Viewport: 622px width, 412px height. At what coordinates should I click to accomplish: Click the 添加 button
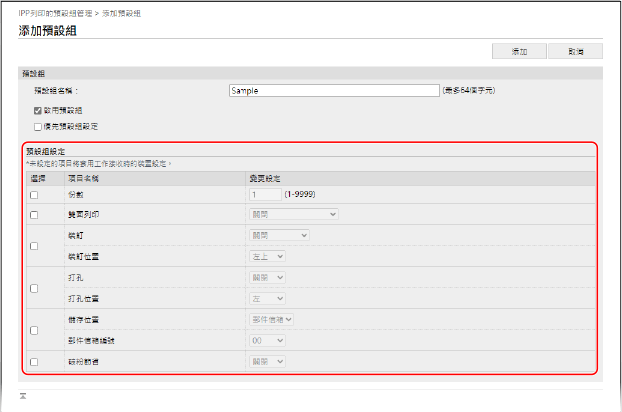pos(519,50)
